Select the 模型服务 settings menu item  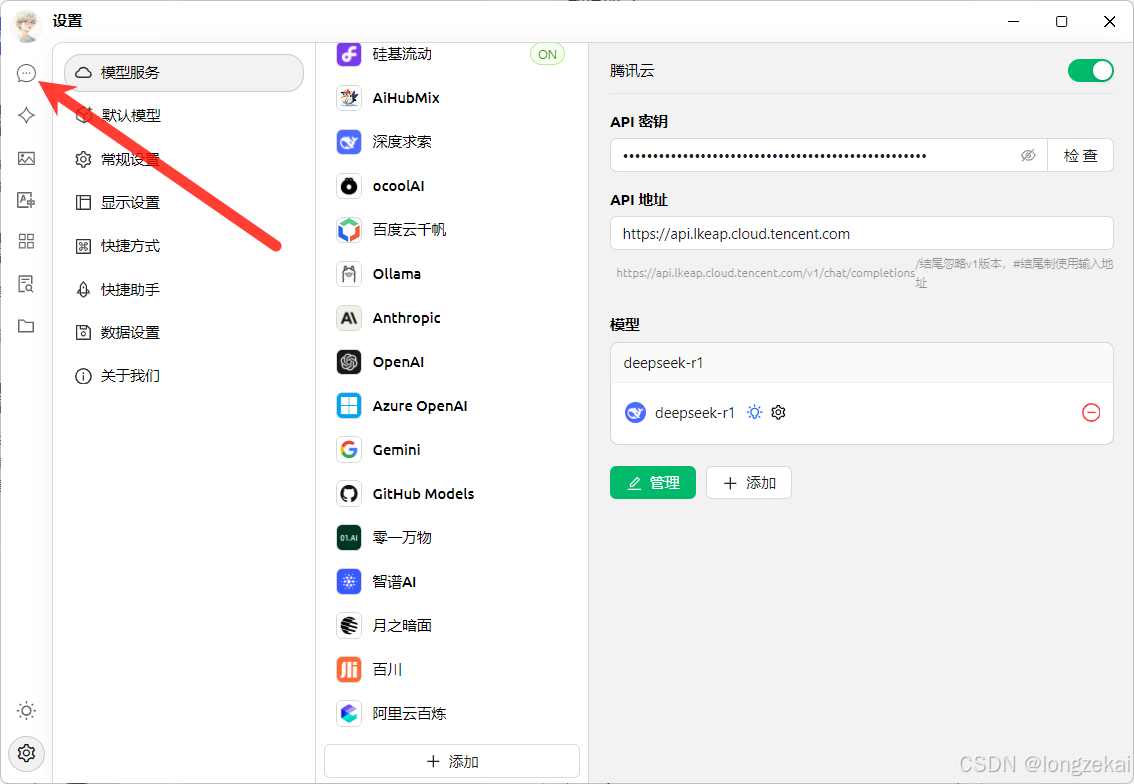pyautogui.click(x=184, y=72)
